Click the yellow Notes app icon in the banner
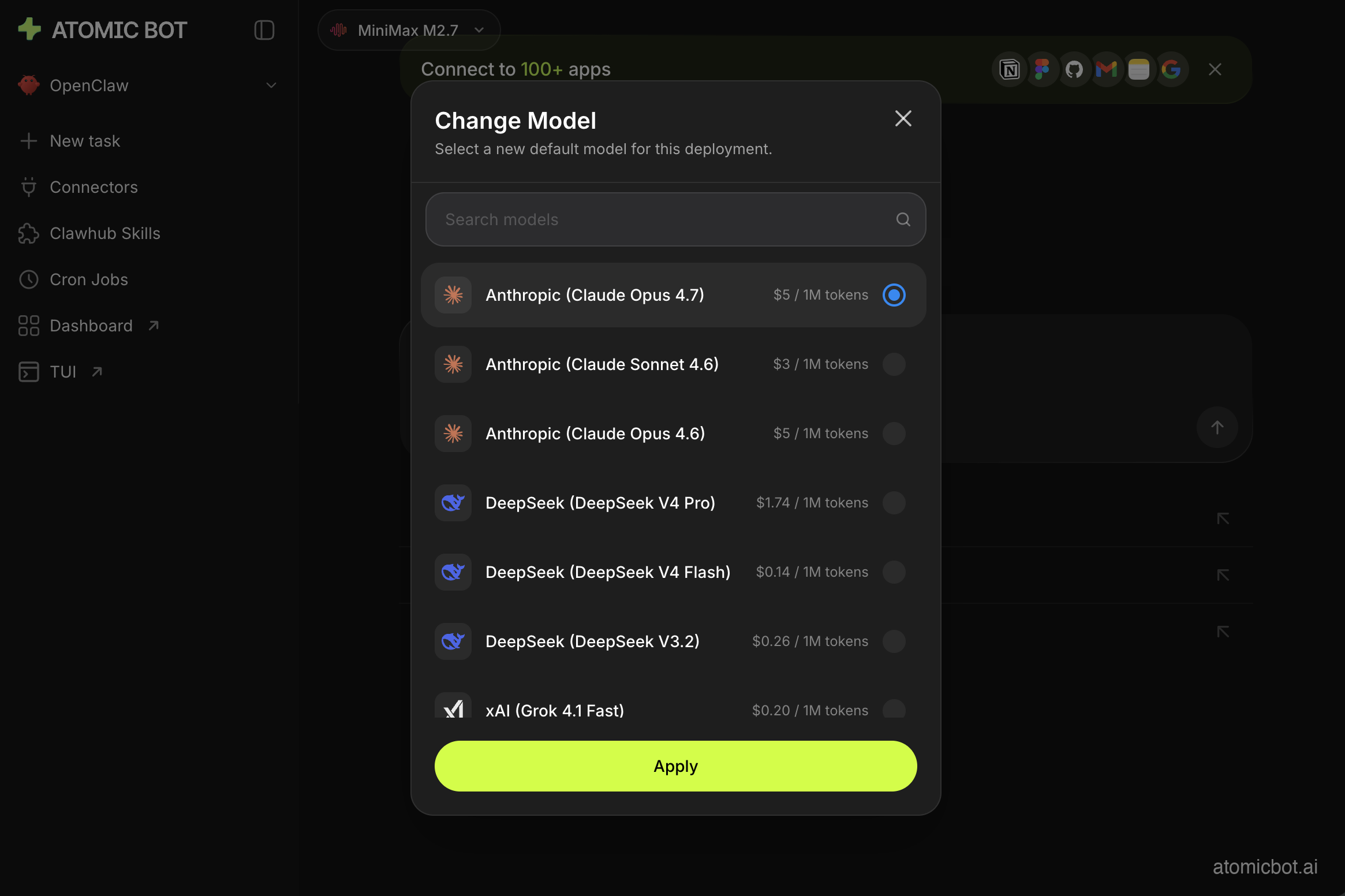1345x896 pixels. pos(1139,70)
